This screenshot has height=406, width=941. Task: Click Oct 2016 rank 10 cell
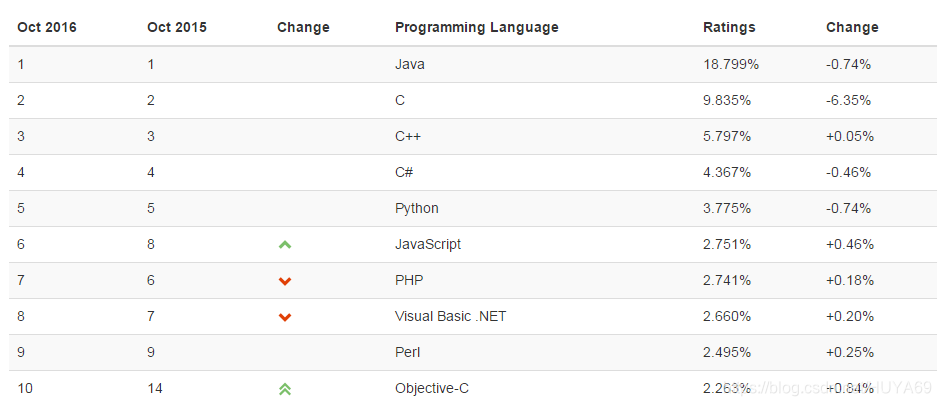(x=25, y=388)
